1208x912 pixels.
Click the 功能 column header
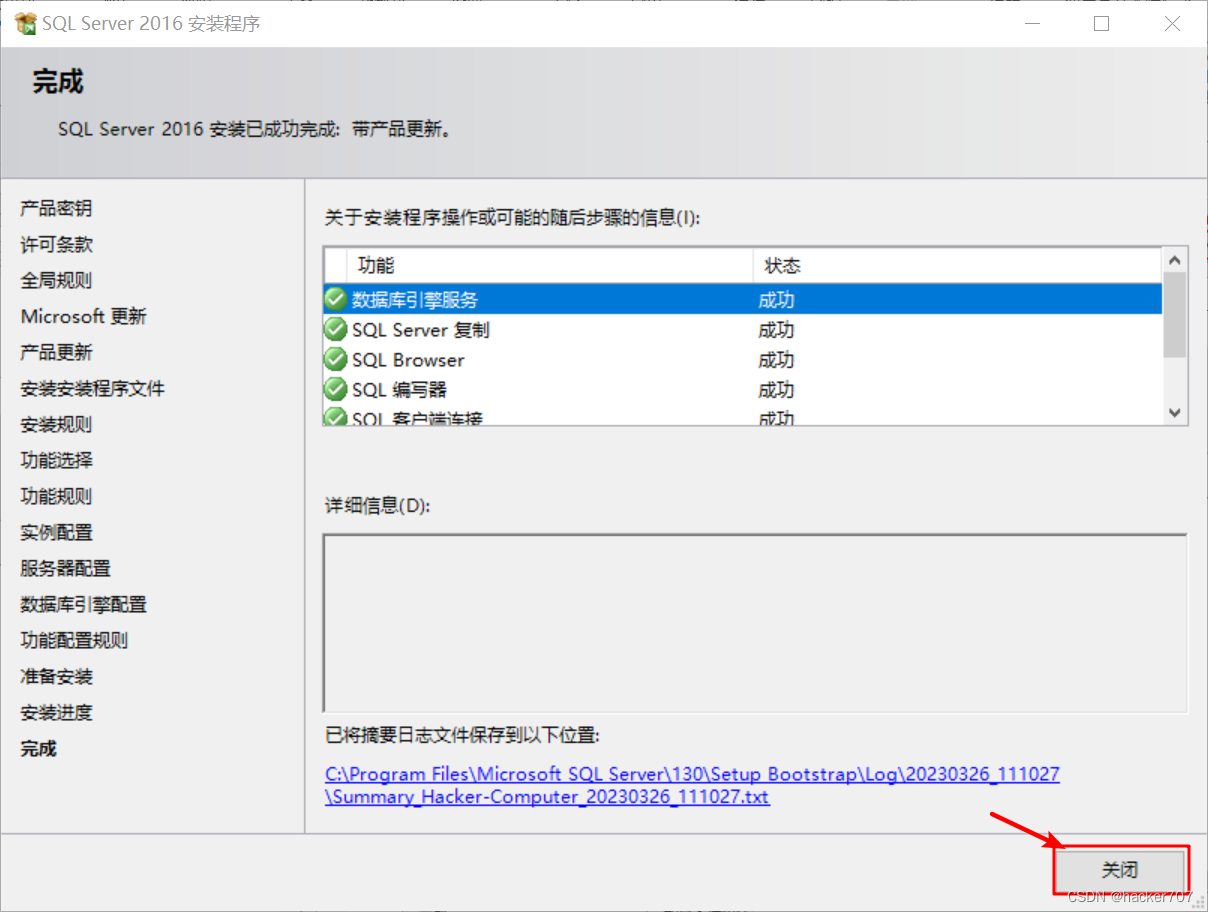tap(549, 265)
